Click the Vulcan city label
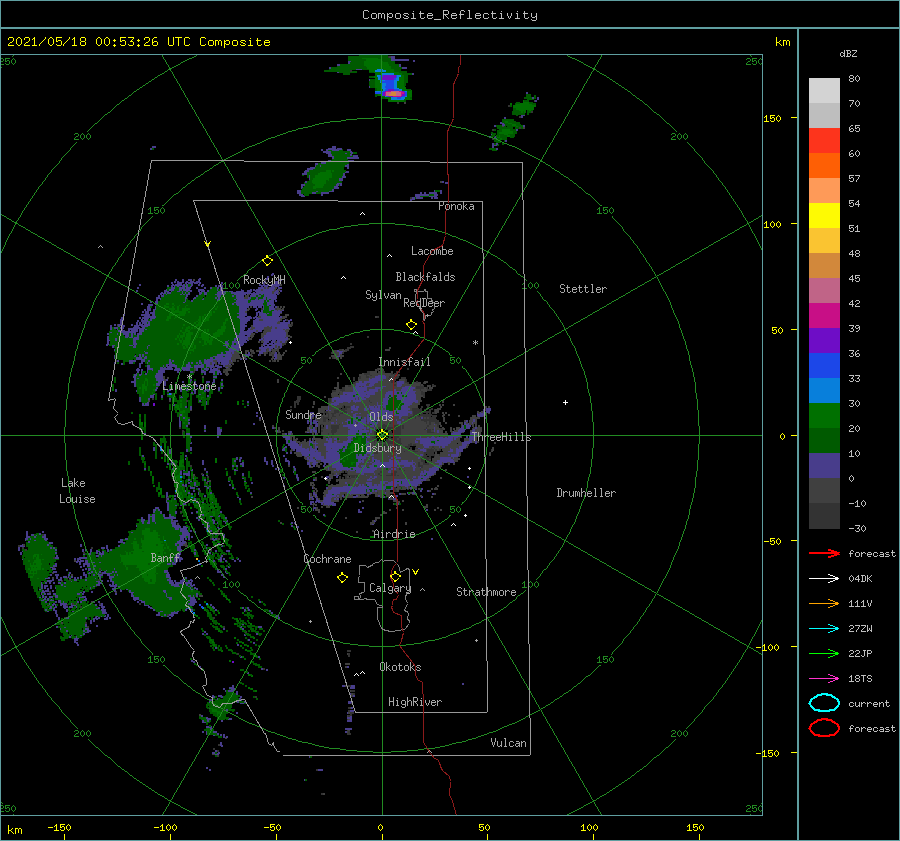 508,743
